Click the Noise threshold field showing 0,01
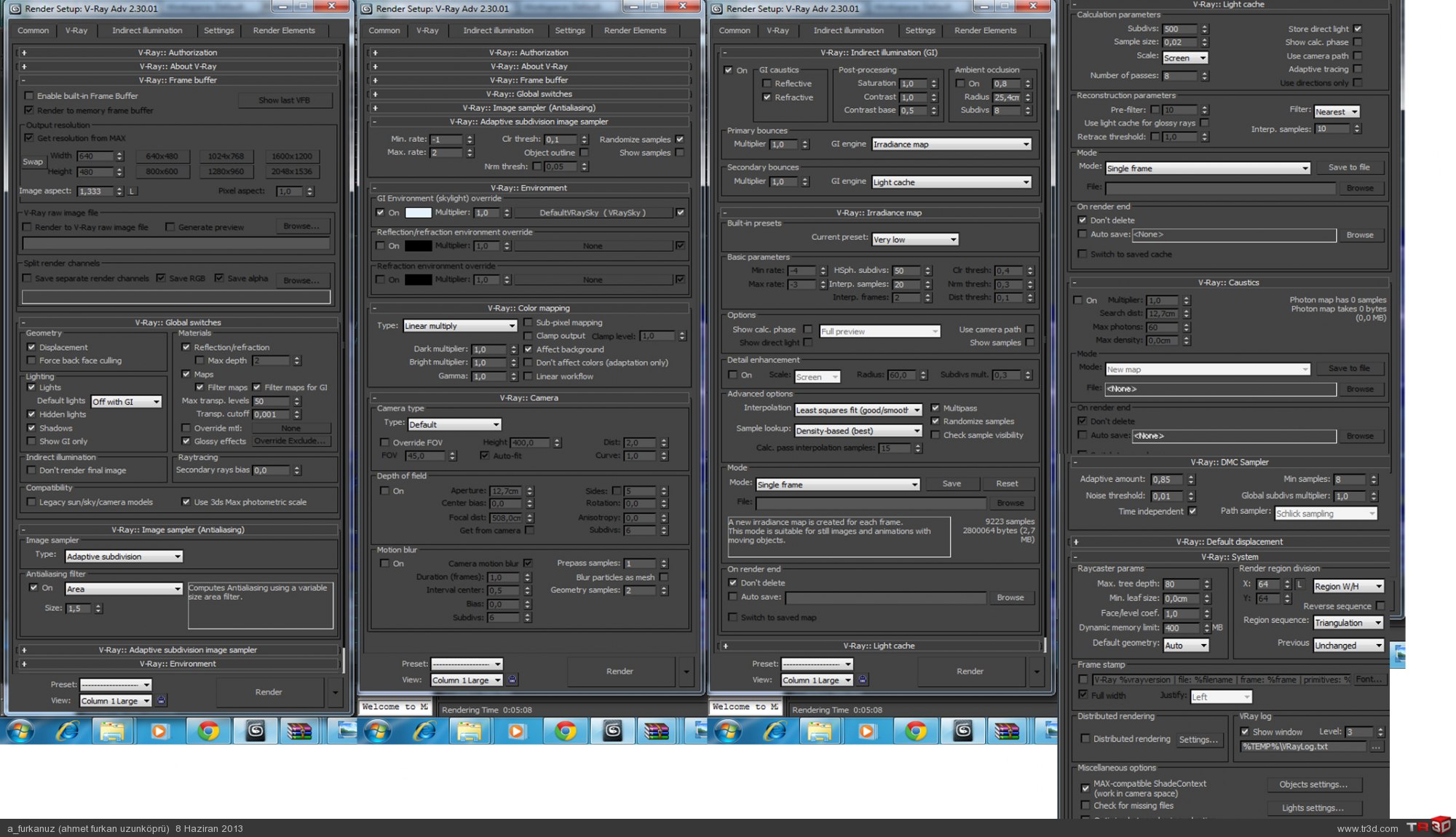The image size is (1456, 837). [1168, 496]
